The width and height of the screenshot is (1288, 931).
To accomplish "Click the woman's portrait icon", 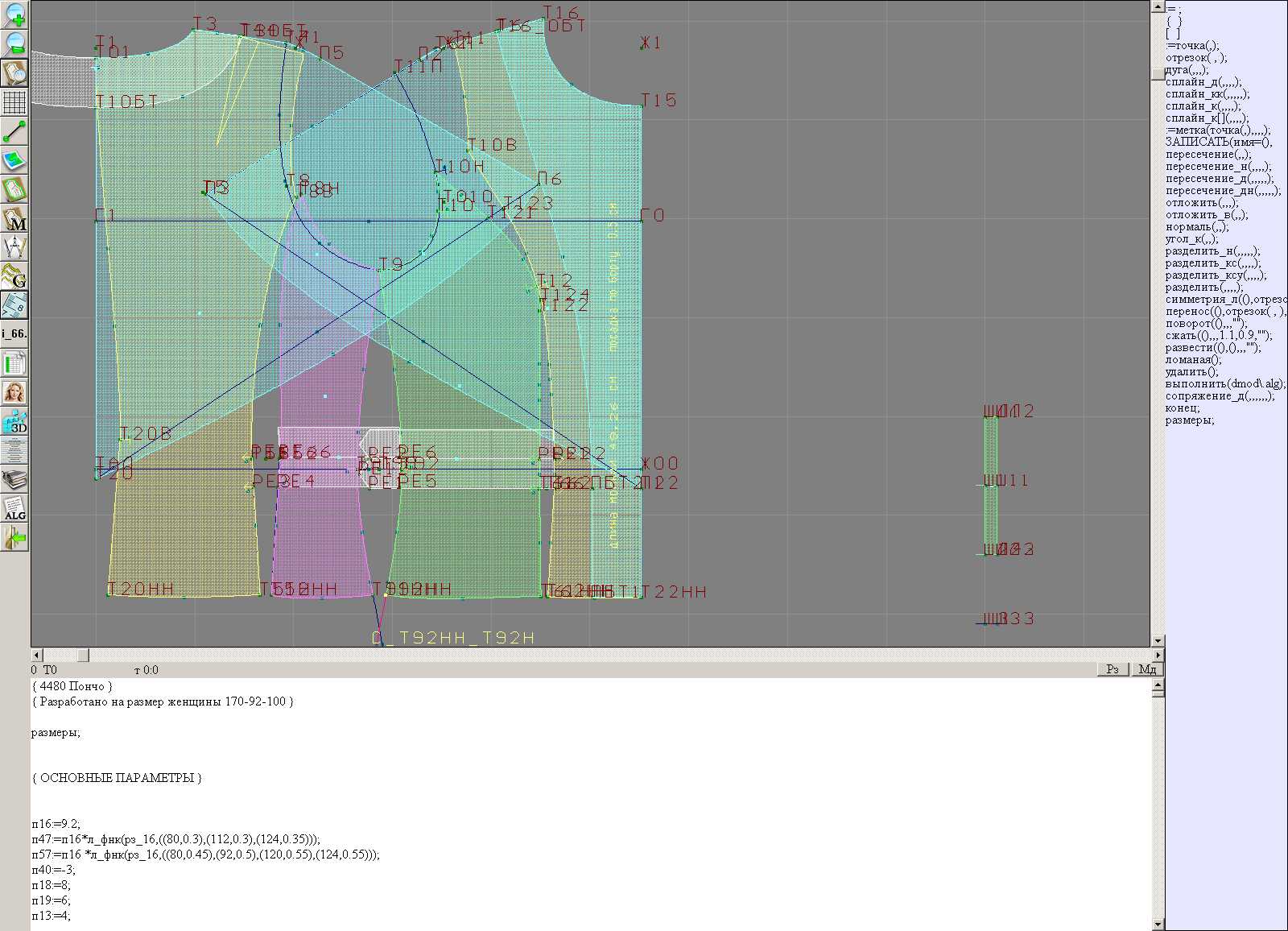I will 14,392.
